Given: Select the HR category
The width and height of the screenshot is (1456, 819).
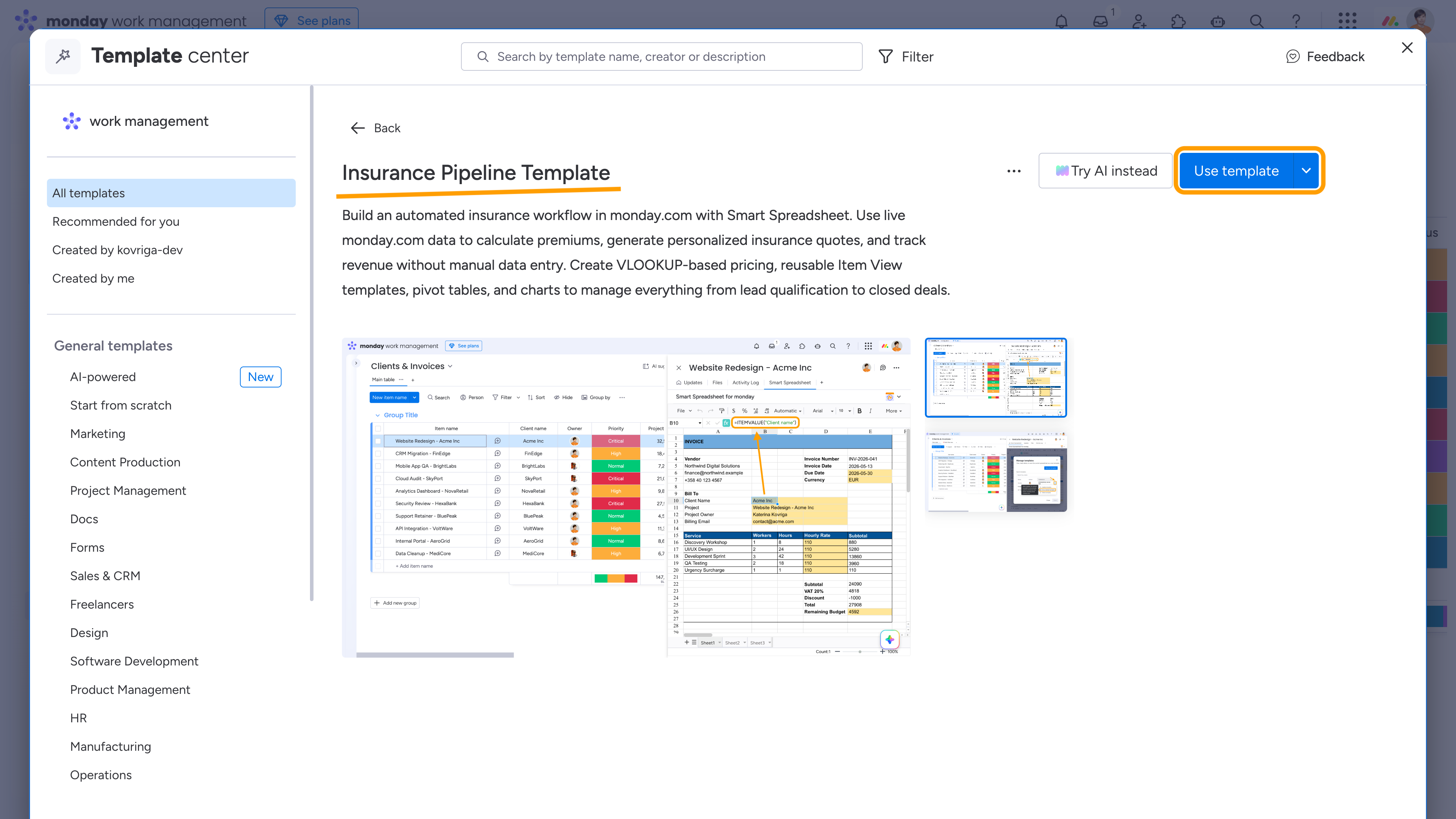Looking at the screenshot, I should (x=79, y=718).
